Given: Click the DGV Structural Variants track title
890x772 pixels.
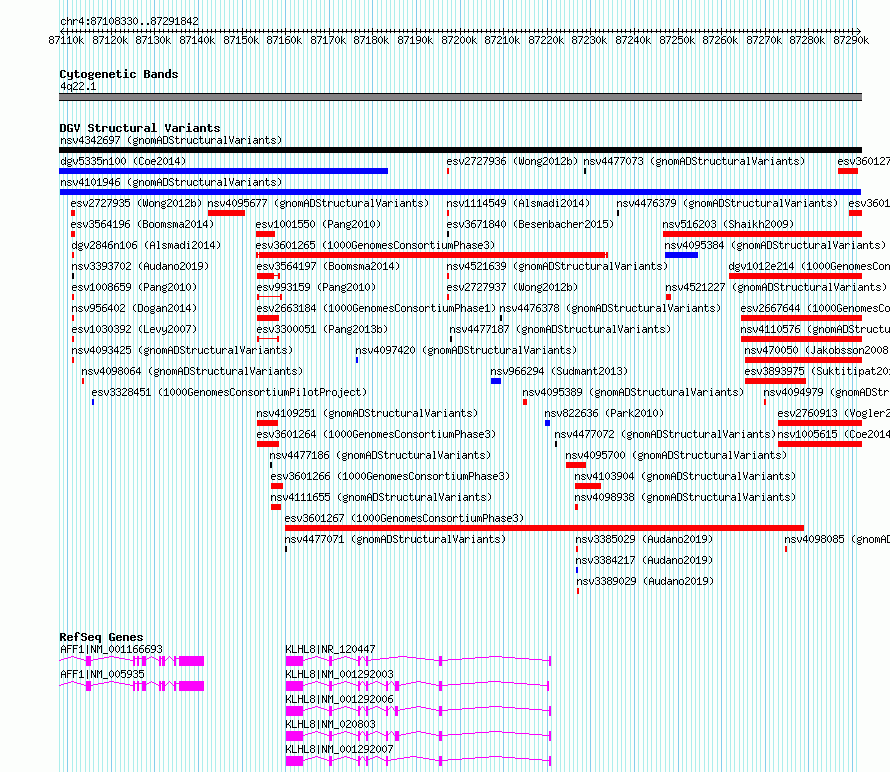Looking at the screenshot, I should point(140,128).
